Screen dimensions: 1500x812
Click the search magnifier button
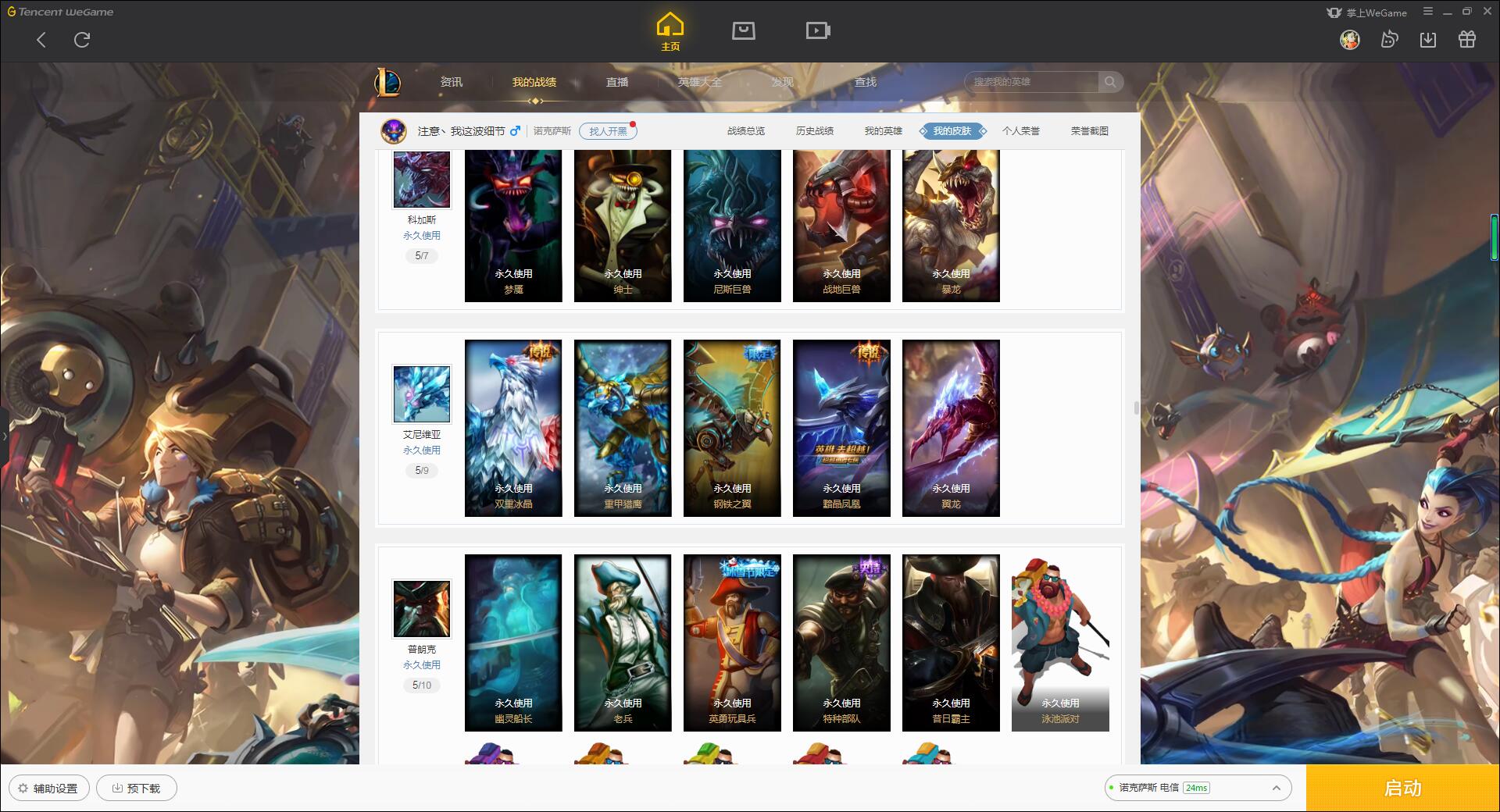1110,82
